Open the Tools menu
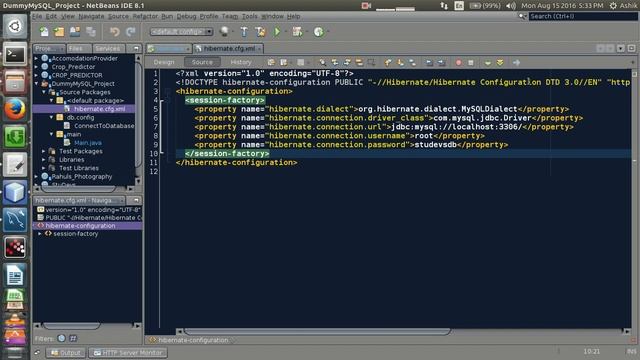The width and height of the screenshot is (640, 360). pyautogui.click(x=249, y=16)
